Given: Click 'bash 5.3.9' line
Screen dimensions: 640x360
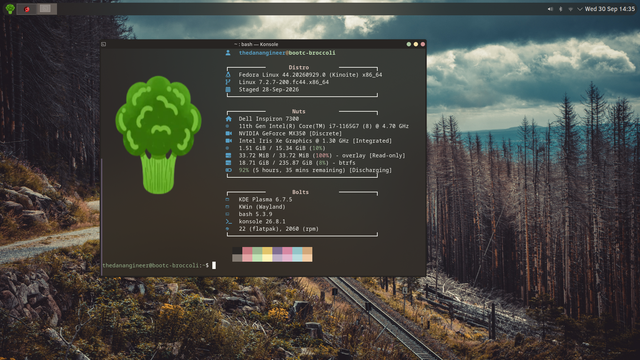Looking at the screenshot, I should [x=256, y=214].
